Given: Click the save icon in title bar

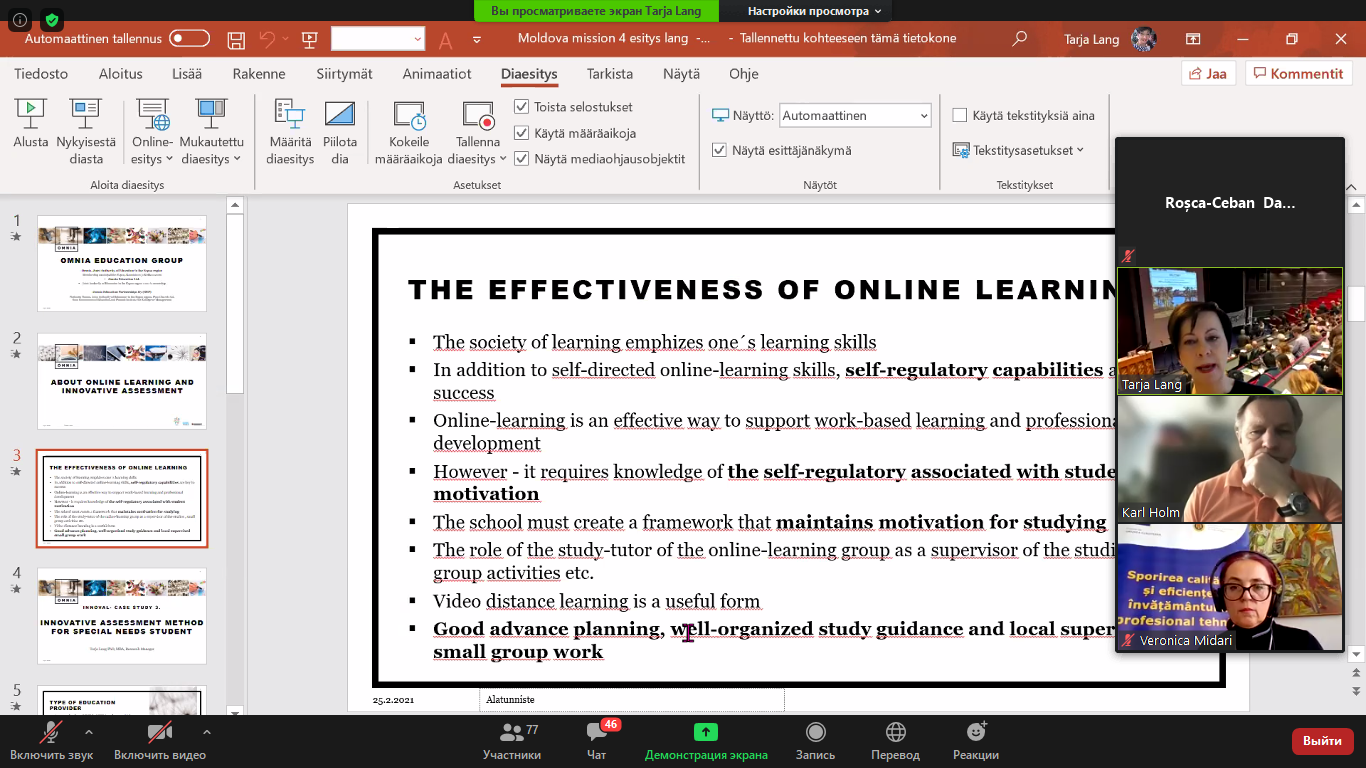Looking at the screenshot, I should (236, 40).
